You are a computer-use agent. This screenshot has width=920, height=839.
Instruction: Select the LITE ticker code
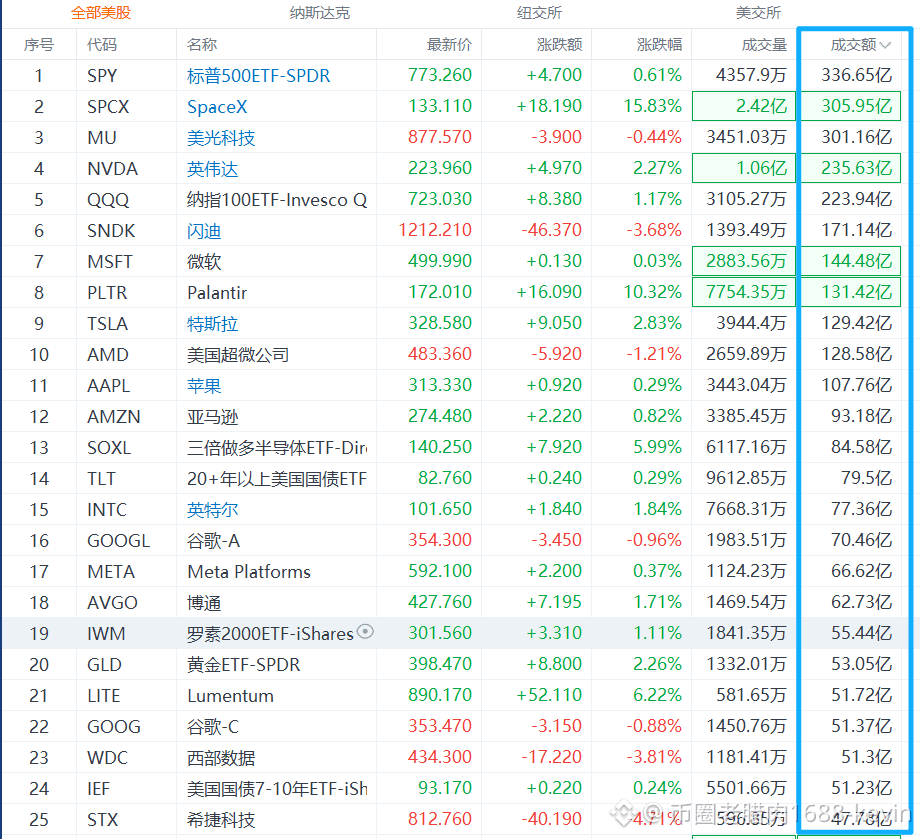[104, 696]
